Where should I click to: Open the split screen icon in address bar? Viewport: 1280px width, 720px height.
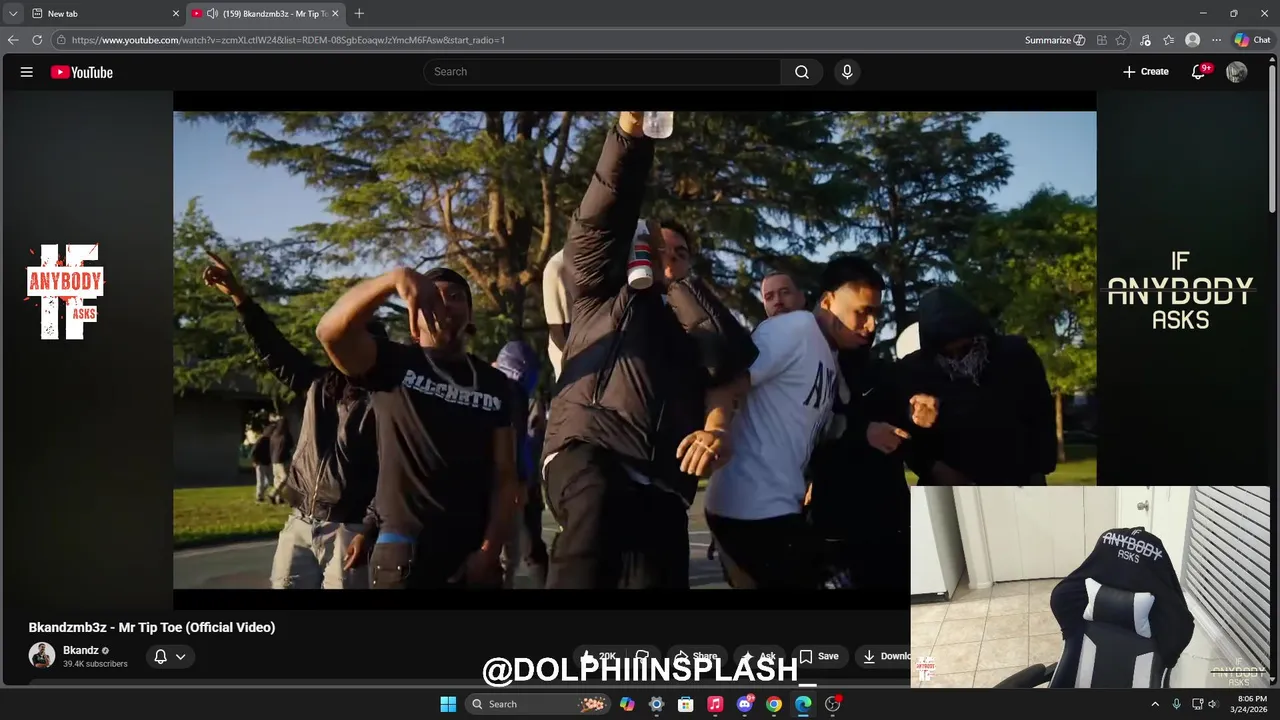tap(1101, 40)
